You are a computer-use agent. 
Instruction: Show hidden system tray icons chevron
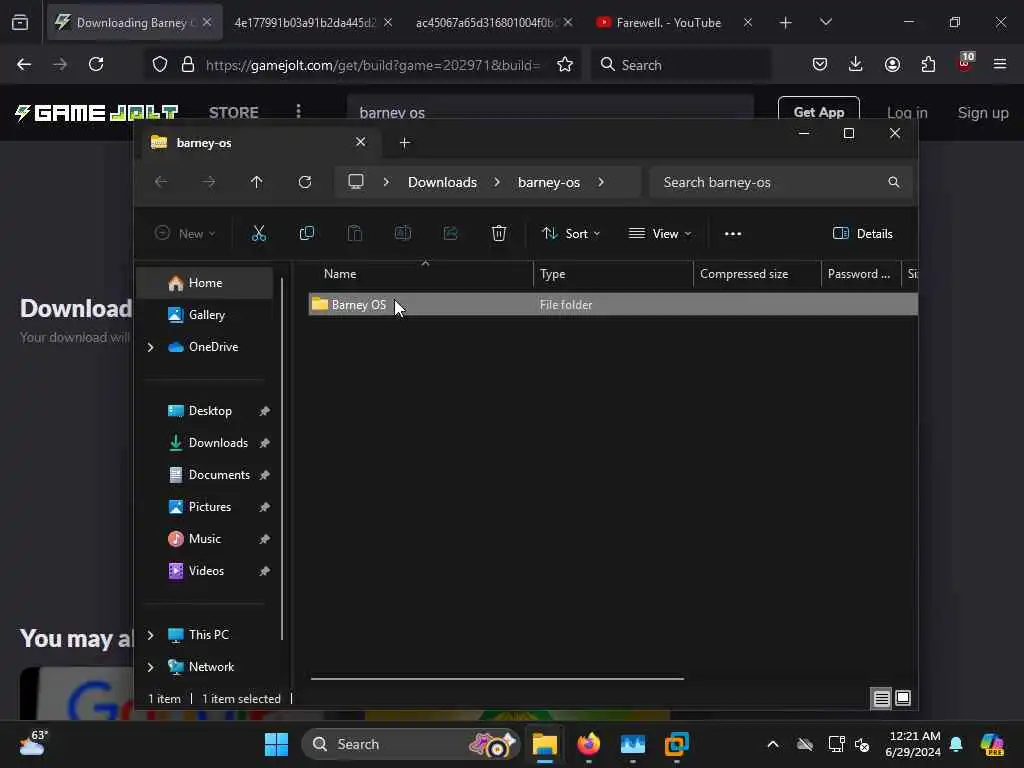[773, 744]
